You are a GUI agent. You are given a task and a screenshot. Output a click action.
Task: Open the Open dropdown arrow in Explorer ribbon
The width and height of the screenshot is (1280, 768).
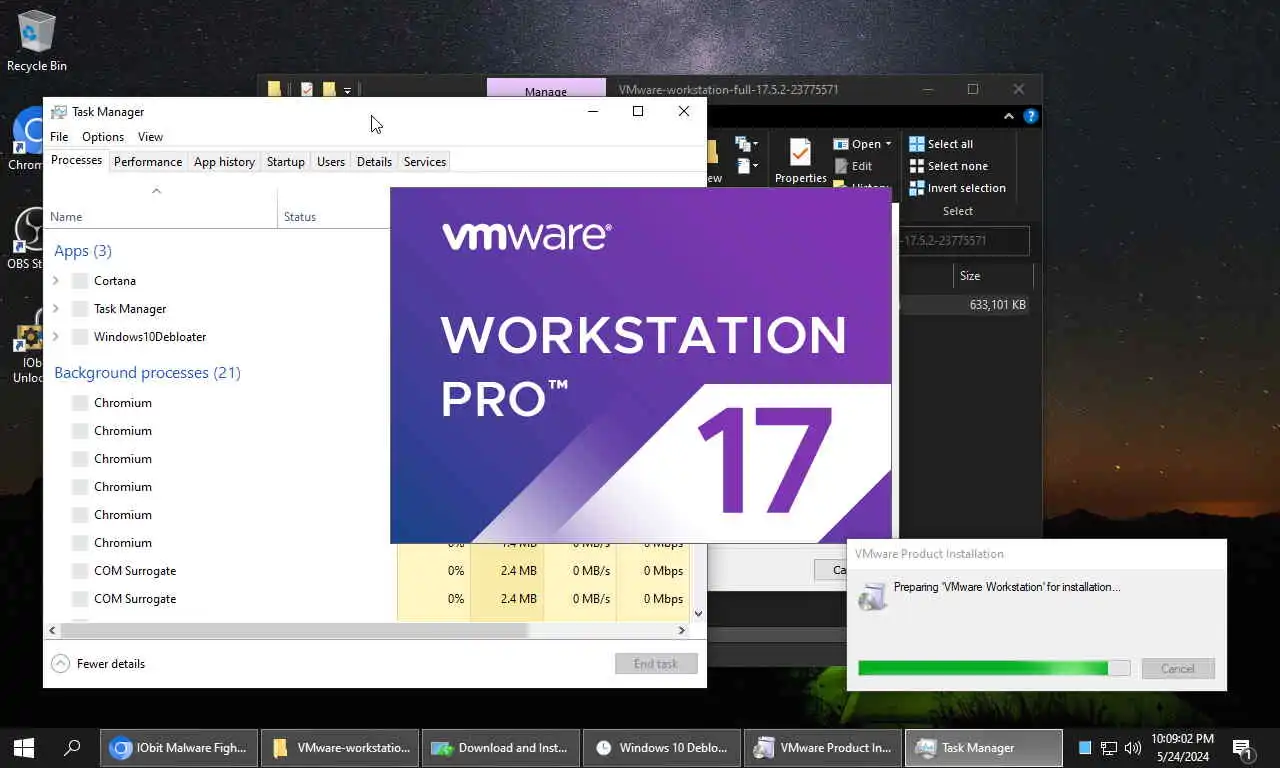click(x=888, y=144)
